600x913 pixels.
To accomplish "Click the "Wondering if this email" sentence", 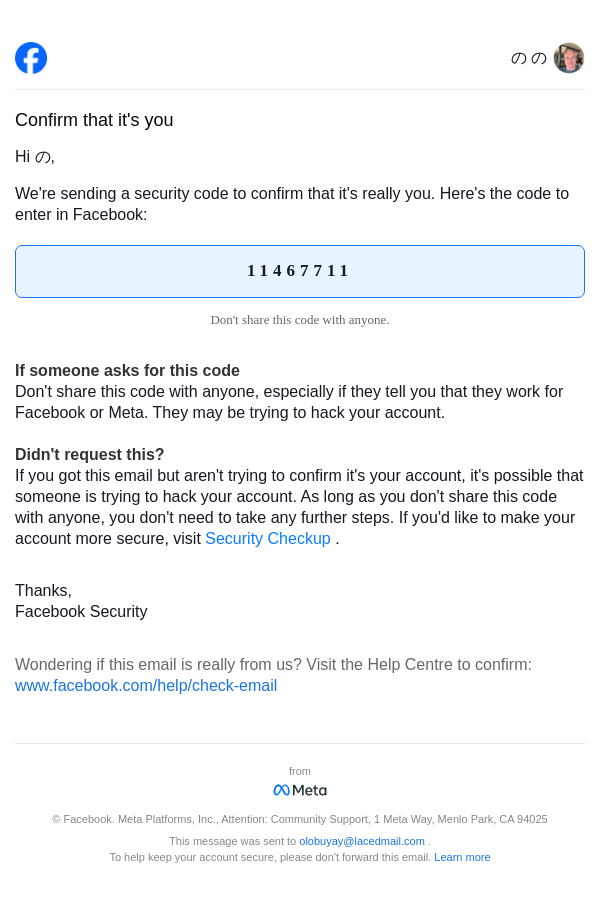I will 273,665.
